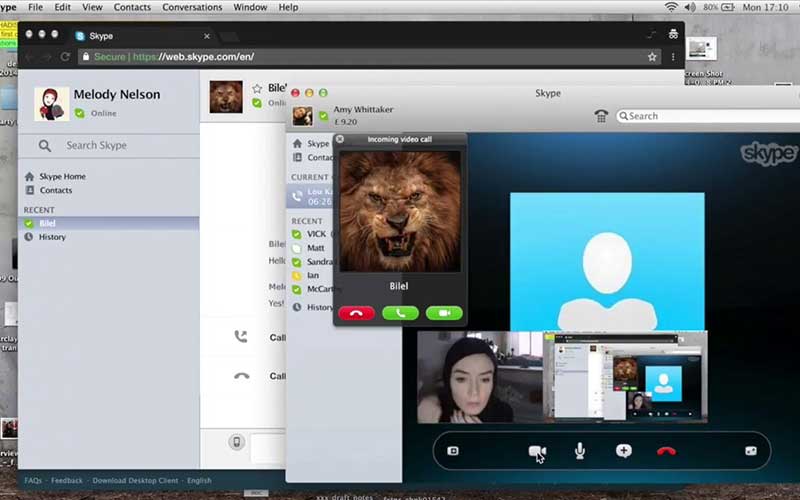The image size is (800, 500).
Task: Click the plus bubble icon in call bar
Action: (x=623, y=451)
